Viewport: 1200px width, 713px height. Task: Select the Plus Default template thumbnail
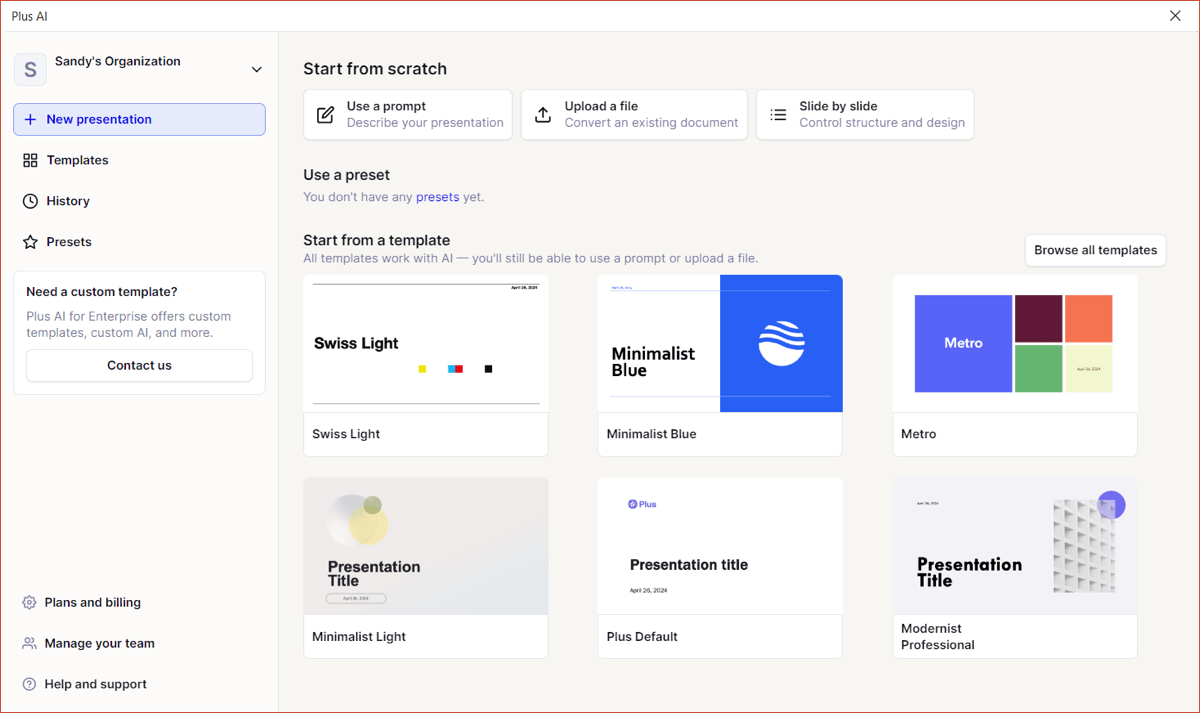720,546
